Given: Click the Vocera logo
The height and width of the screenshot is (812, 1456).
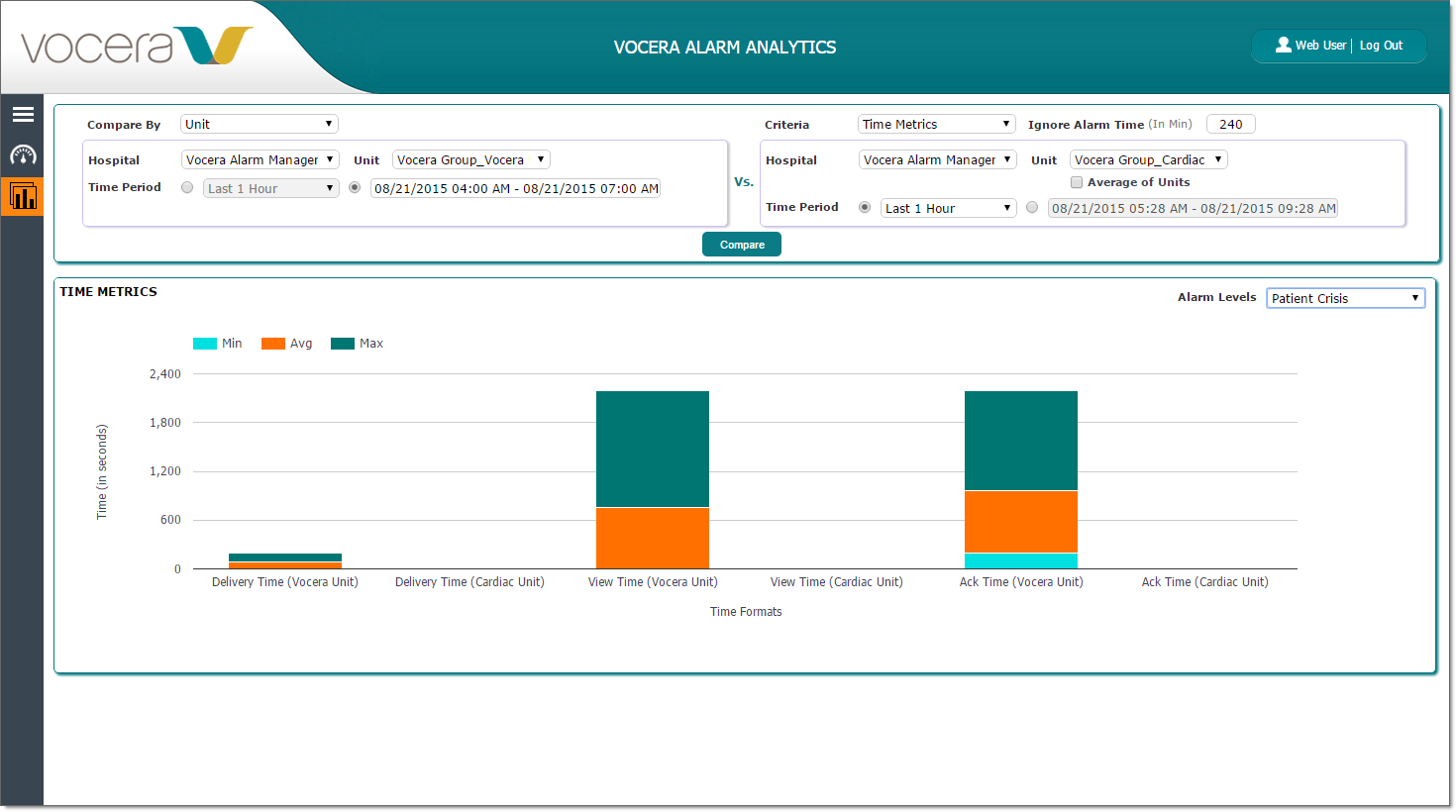Looking at the screenshot, I should [137, 47].
